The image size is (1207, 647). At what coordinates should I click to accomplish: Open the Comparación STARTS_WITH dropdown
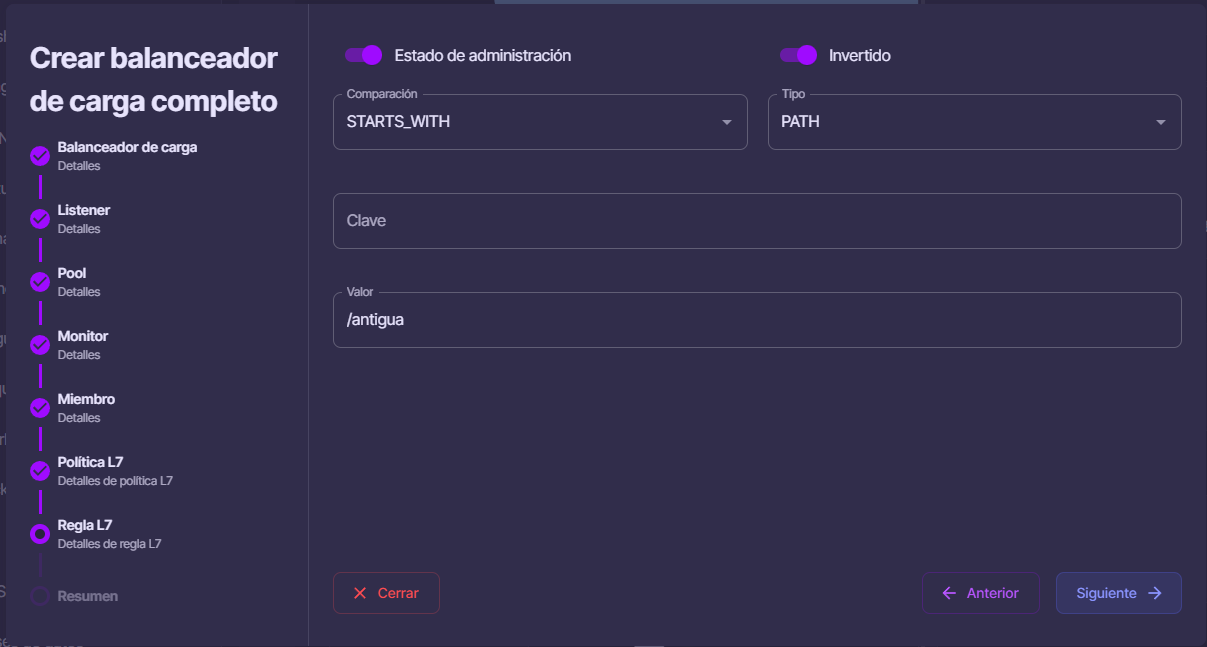click(x=540, y=122)
